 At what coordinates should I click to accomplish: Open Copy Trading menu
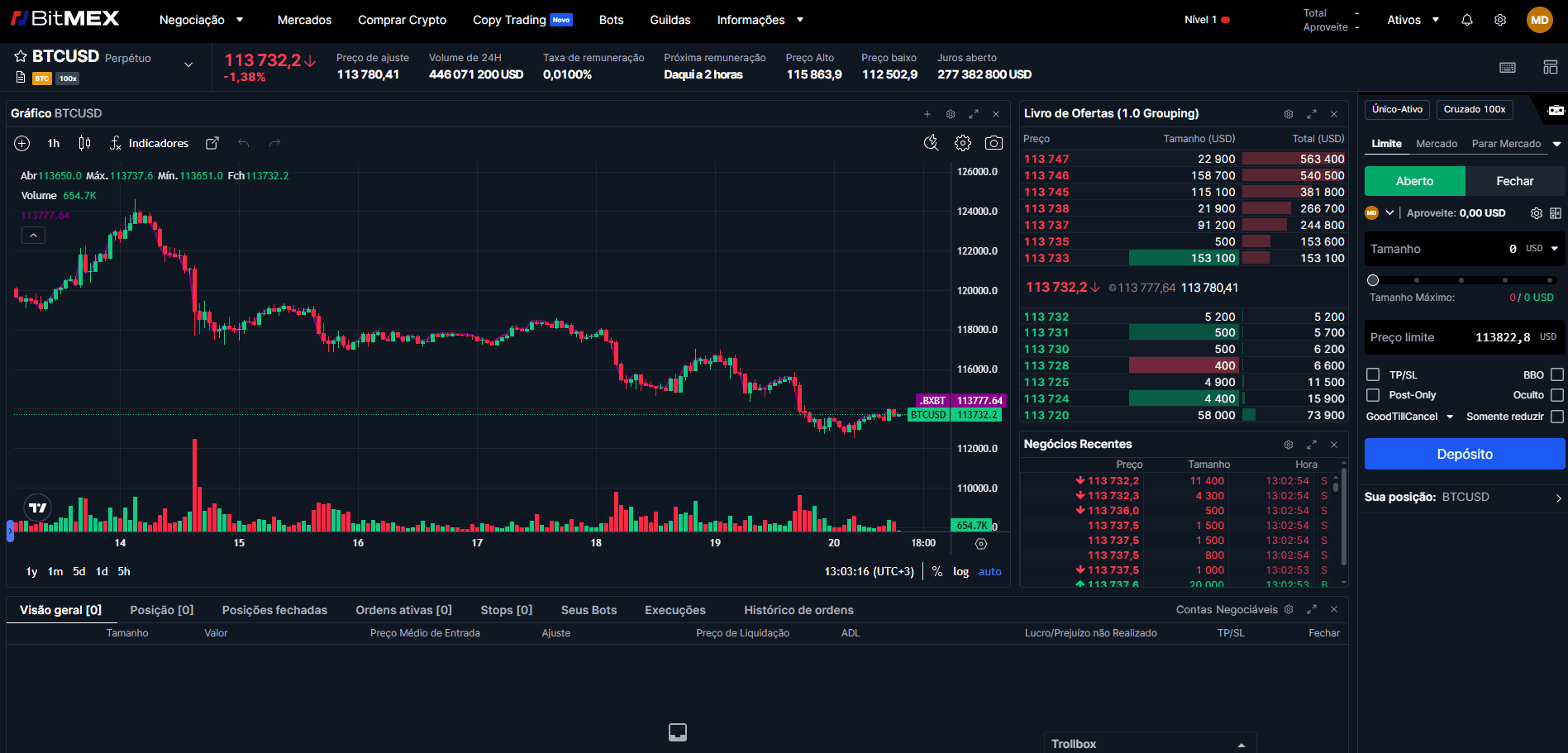pos(522,20)
